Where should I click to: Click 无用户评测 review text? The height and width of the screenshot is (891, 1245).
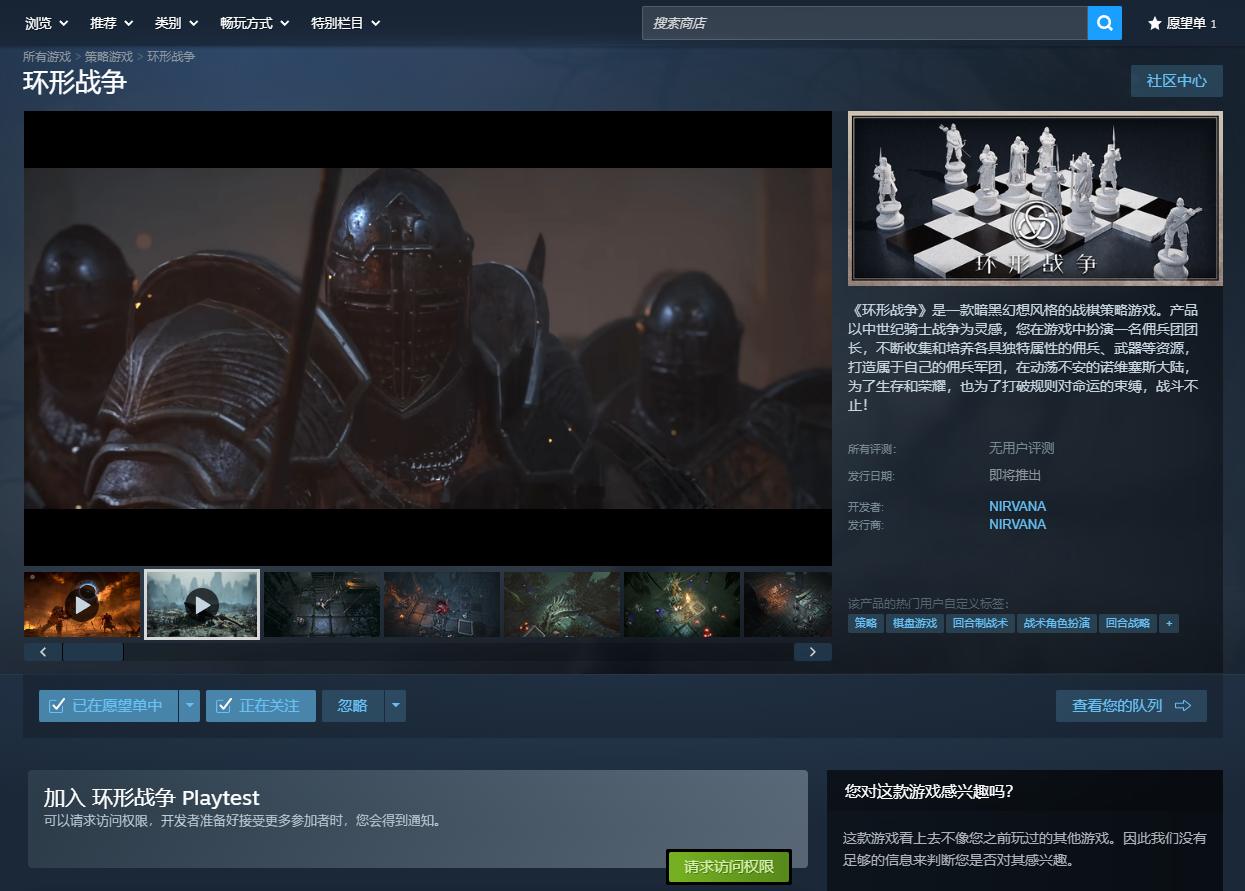tap(1021, 448)
